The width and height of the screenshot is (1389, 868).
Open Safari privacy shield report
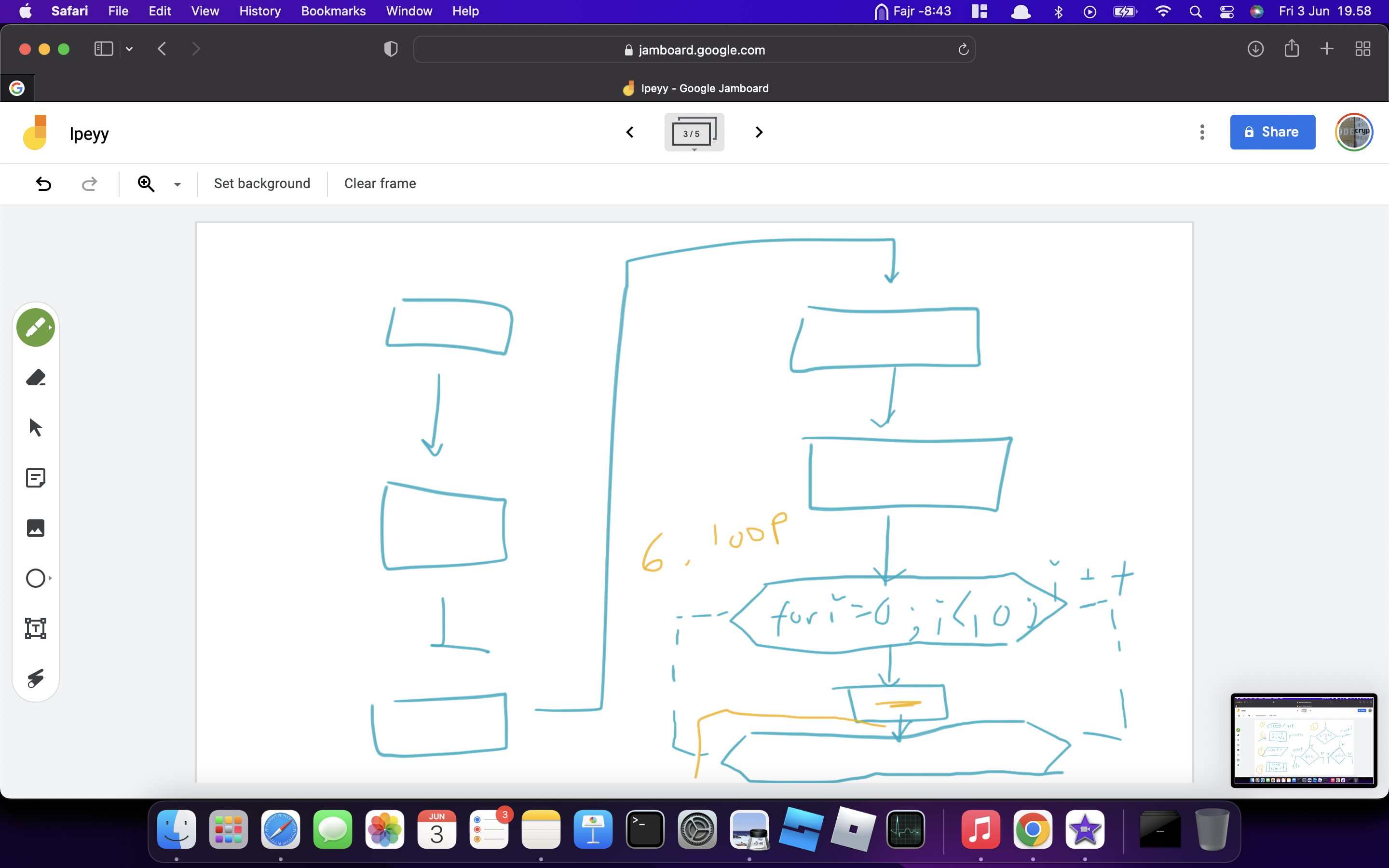(391, 49)
